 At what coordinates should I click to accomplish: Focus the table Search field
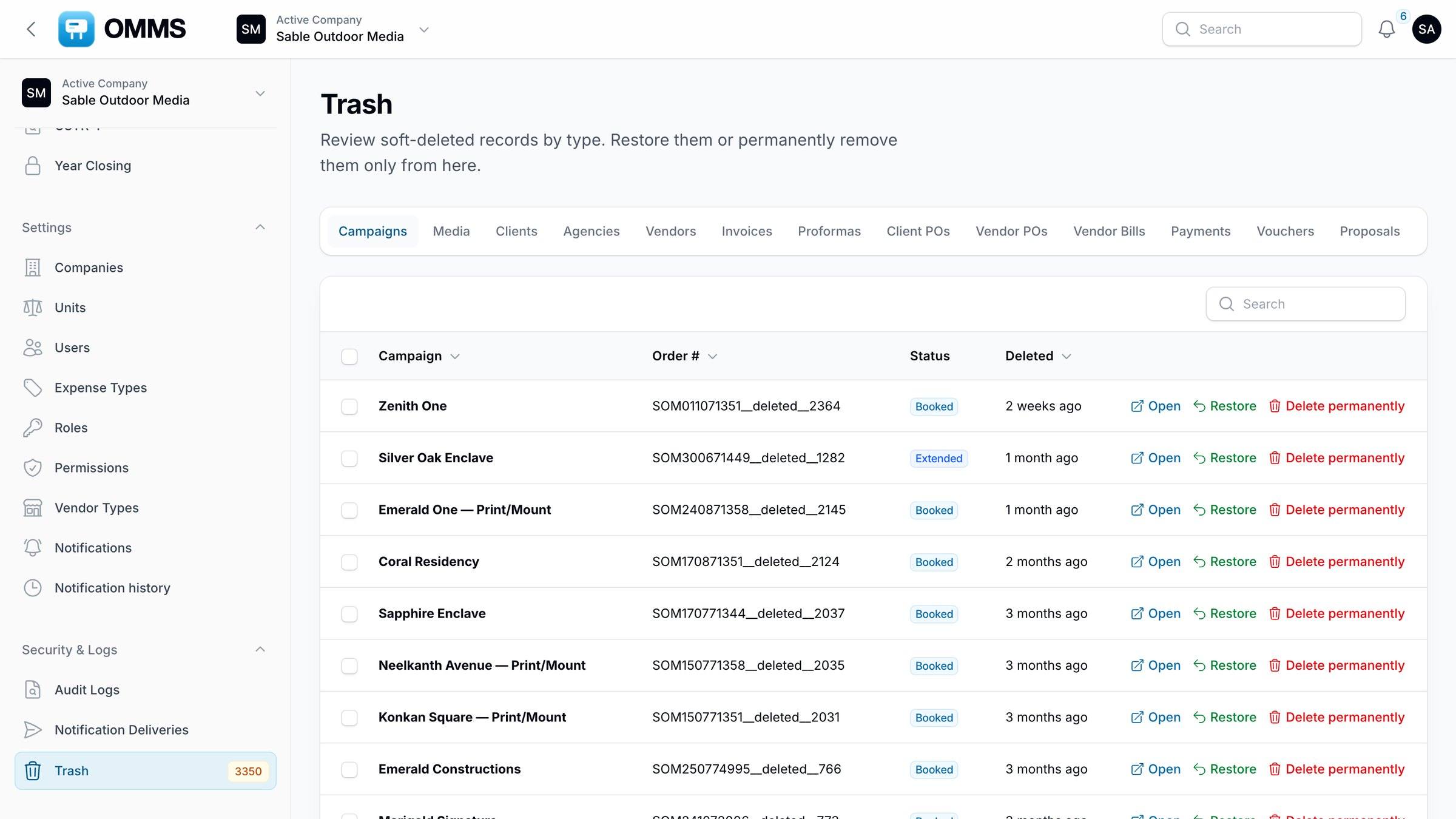1306,304
